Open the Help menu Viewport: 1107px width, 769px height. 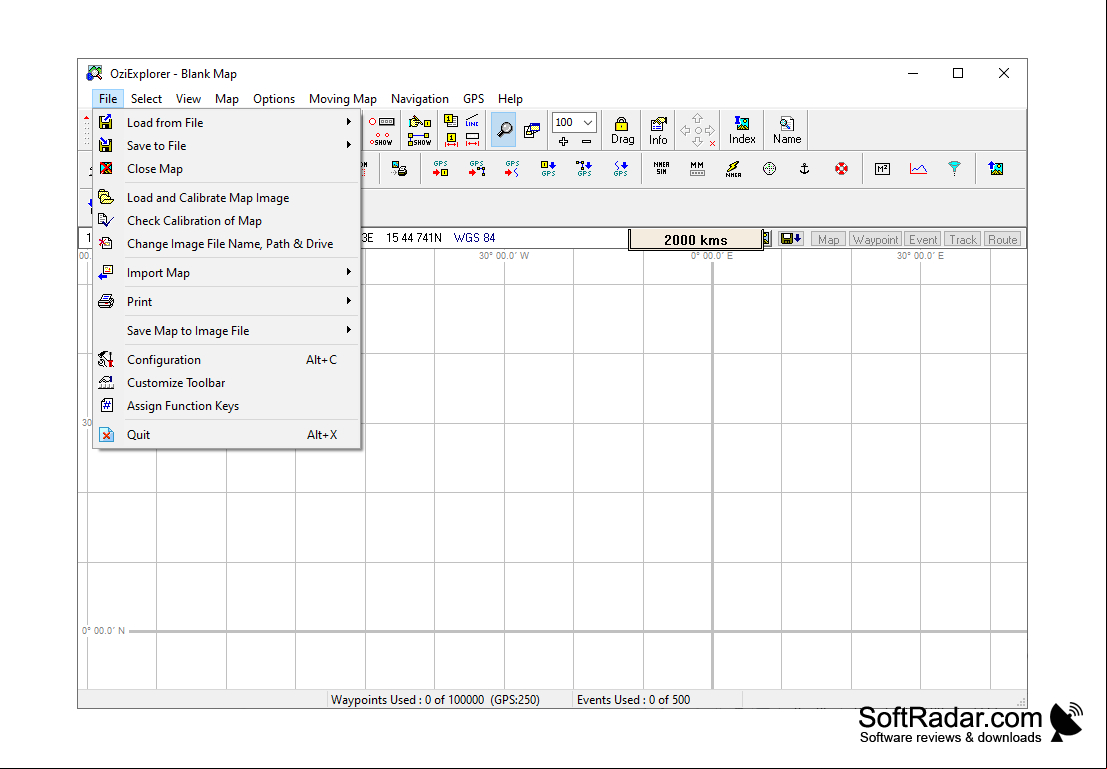(x=510, y=99)
